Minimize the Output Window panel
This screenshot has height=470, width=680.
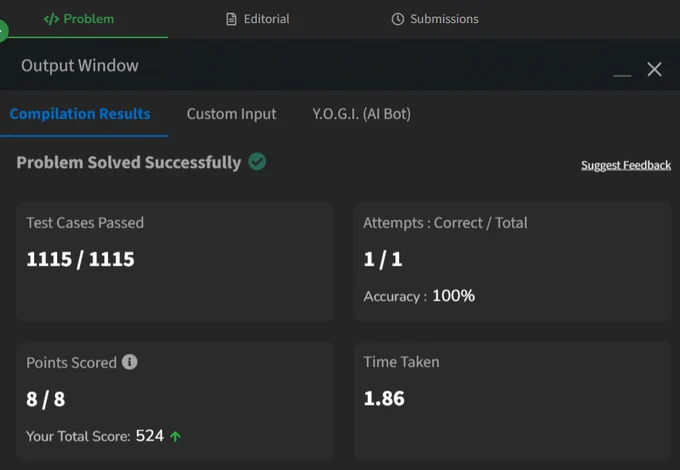[622, 75]
